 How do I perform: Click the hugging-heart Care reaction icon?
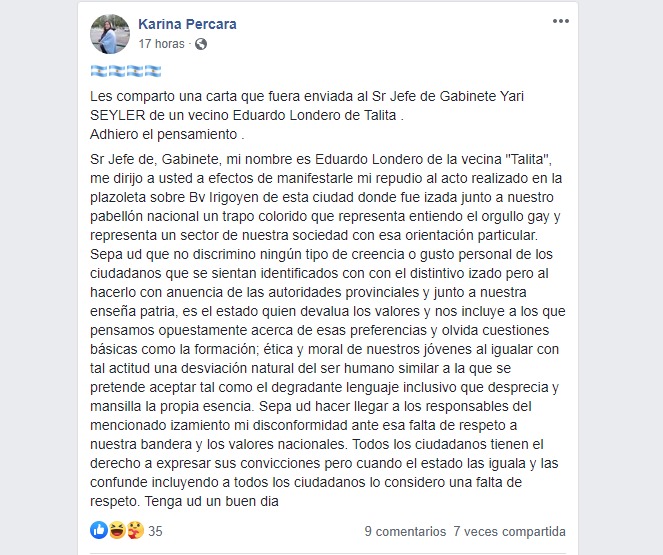(135, 530)
